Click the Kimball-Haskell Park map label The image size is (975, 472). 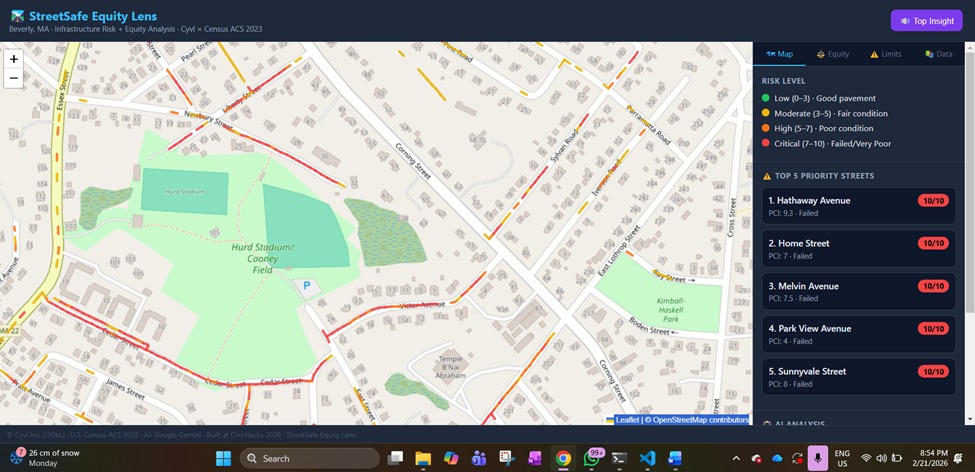pyautogui.click(x=670, y=310)
